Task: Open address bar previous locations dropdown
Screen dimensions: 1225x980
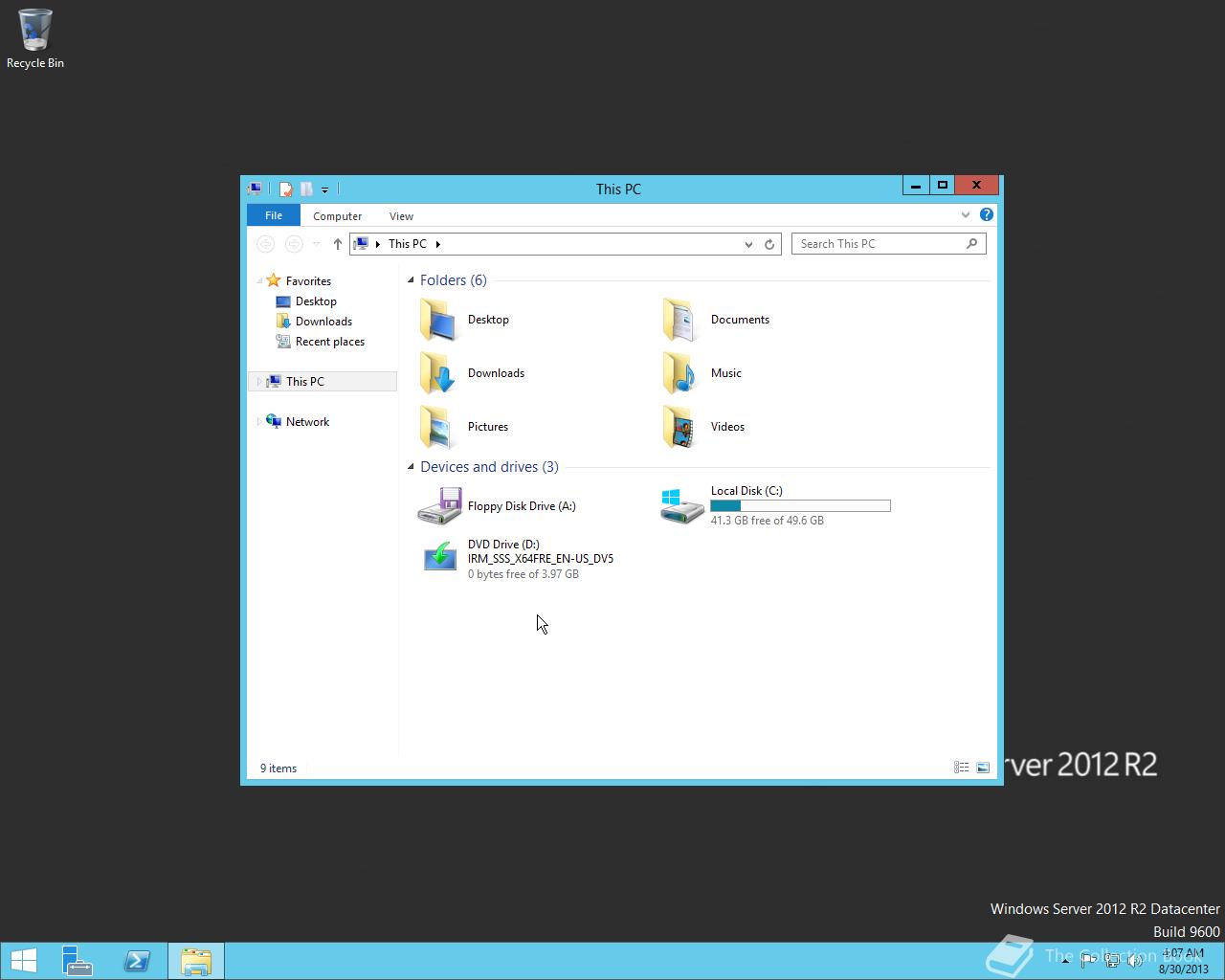Action: pyautogui.click(x=748, y=244)
